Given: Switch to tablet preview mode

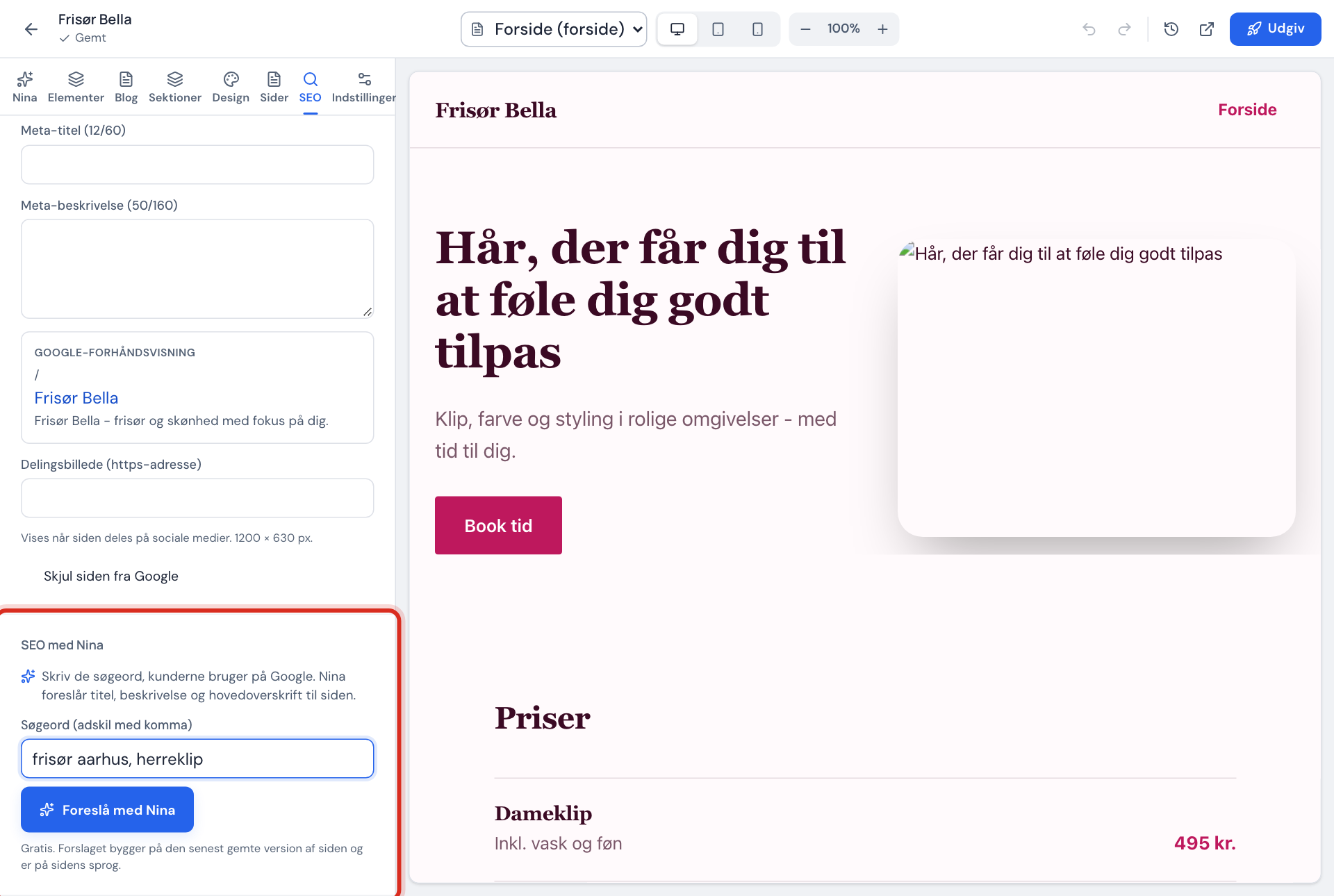Looking at the screenshot, I should [x=718, y=29].
